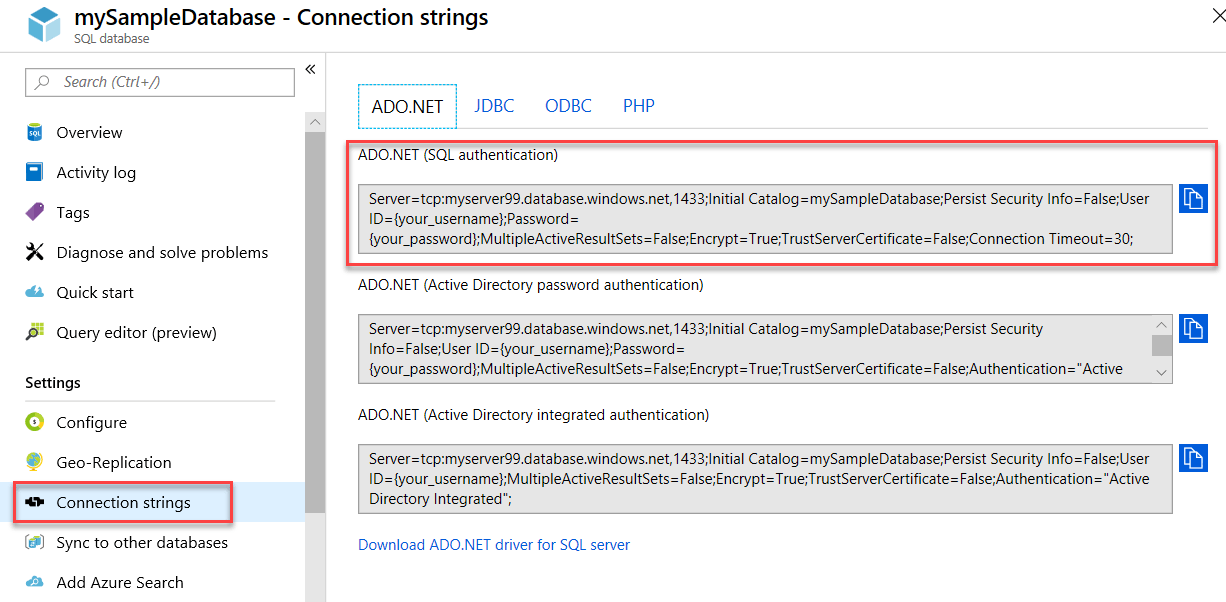Open the Overview page via its SQL icon

tap(33, 131)
